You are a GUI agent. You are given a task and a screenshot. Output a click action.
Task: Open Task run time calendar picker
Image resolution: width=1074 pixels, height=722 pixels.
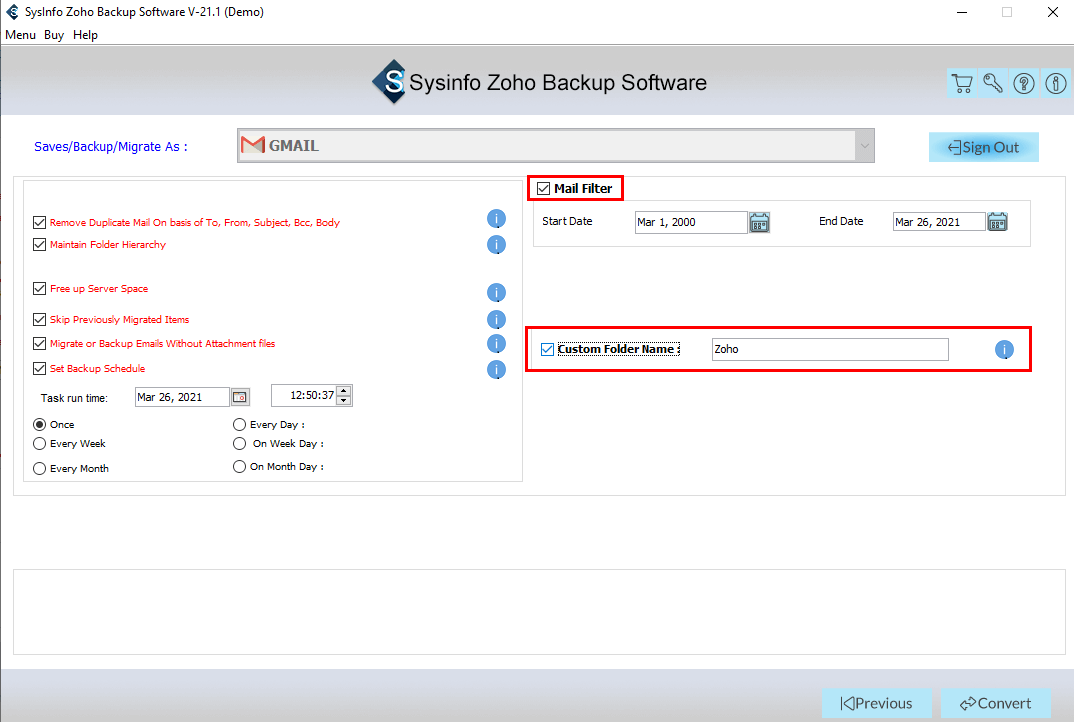pos(240,397)
